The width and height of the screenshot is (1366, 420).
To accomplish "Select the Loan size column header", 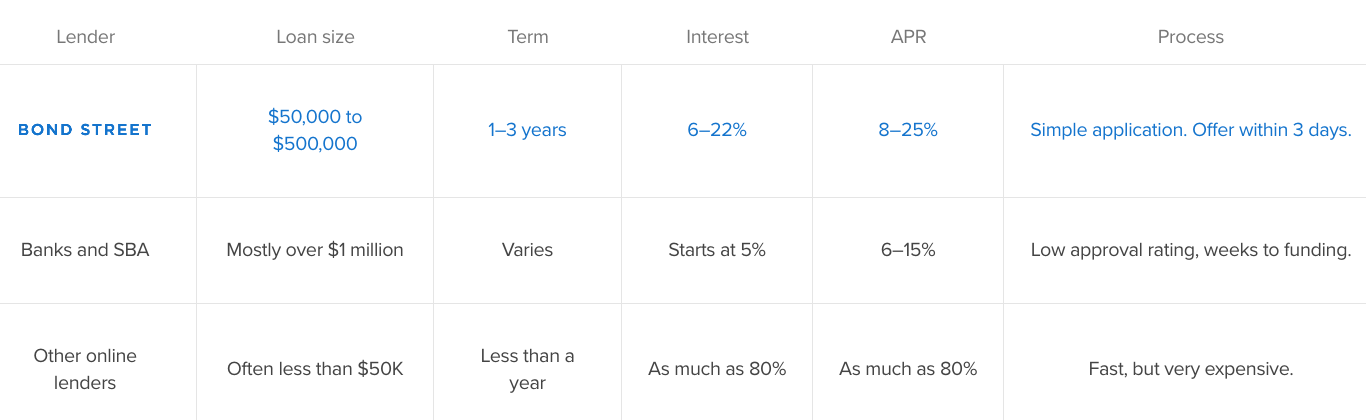I will click(315, 37).
